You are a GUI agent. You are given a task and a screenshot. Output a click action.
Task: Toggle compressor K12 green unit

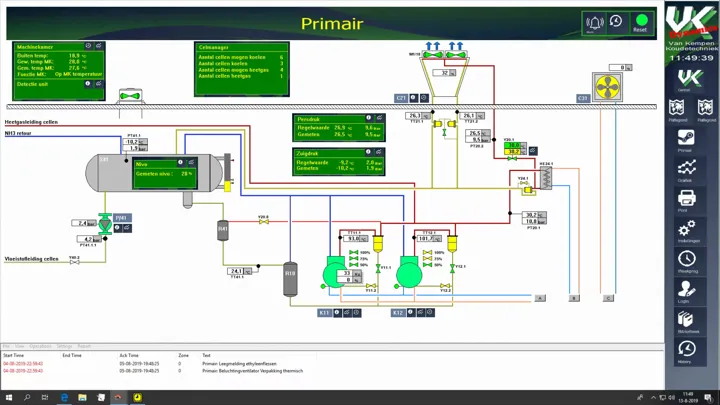409,272
